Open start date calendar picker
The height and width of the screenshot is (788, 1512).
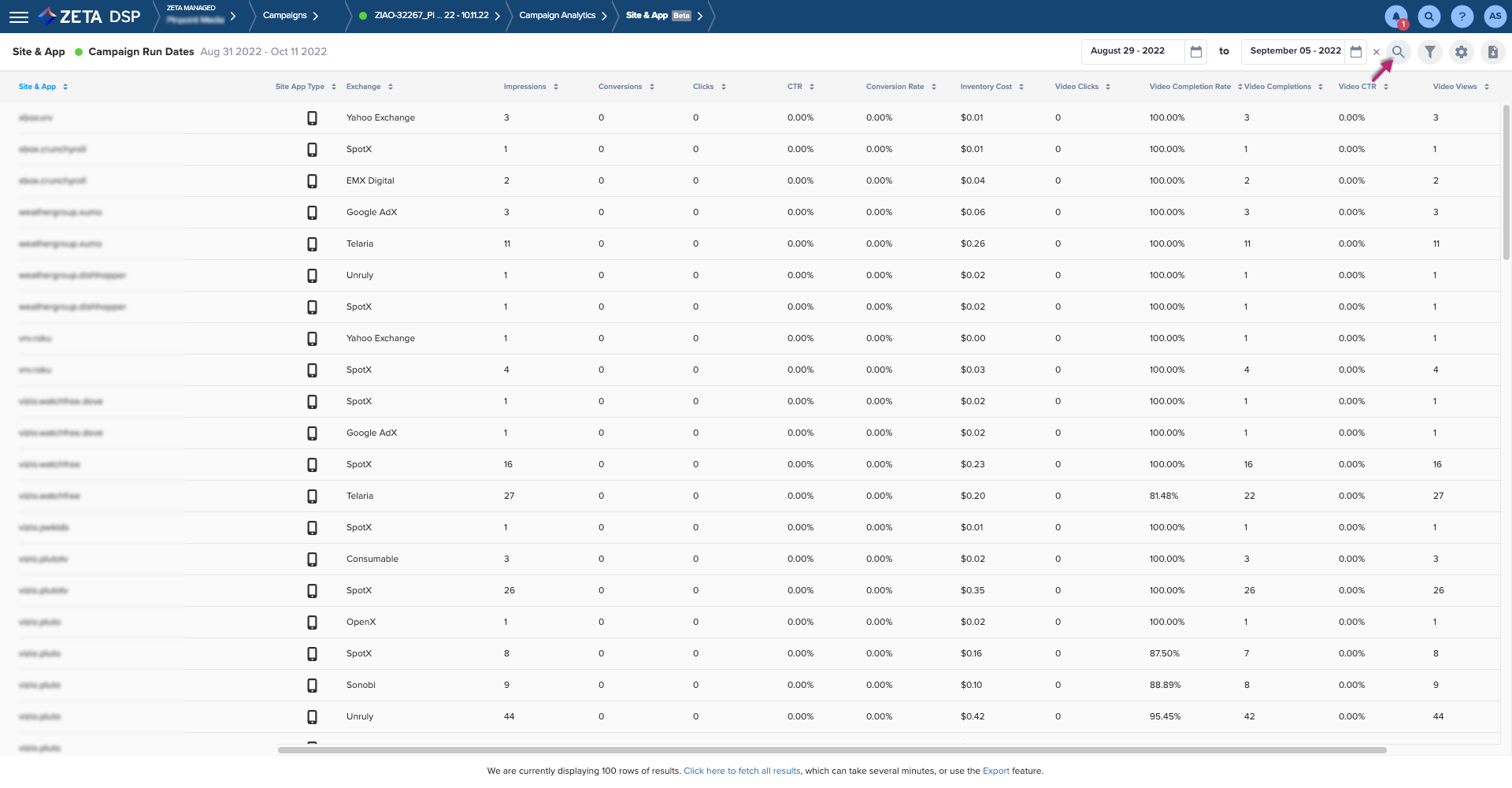[1196, 52]
